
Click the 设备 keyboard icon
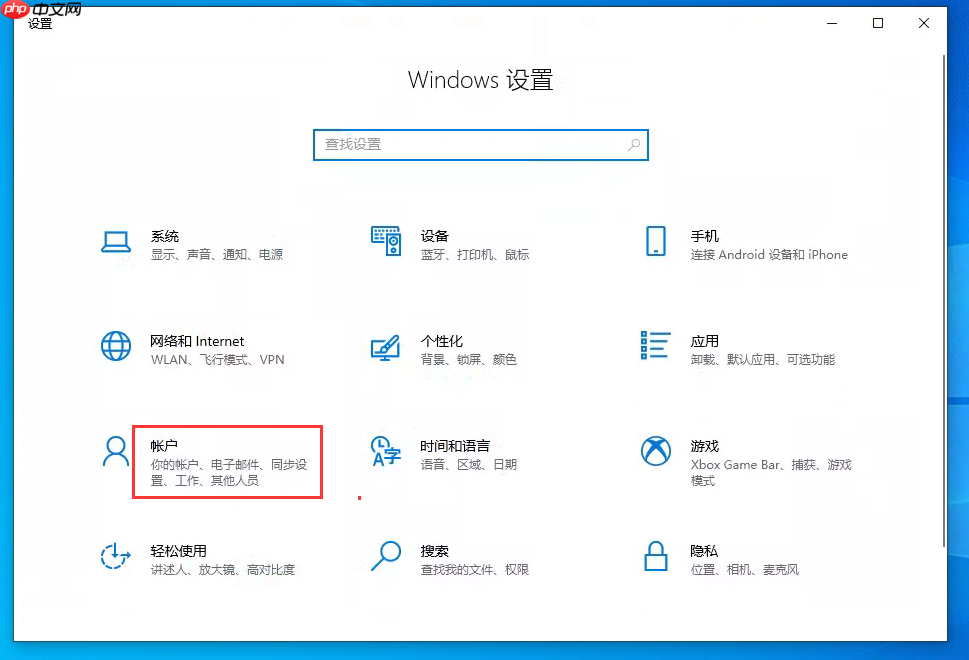386,243
